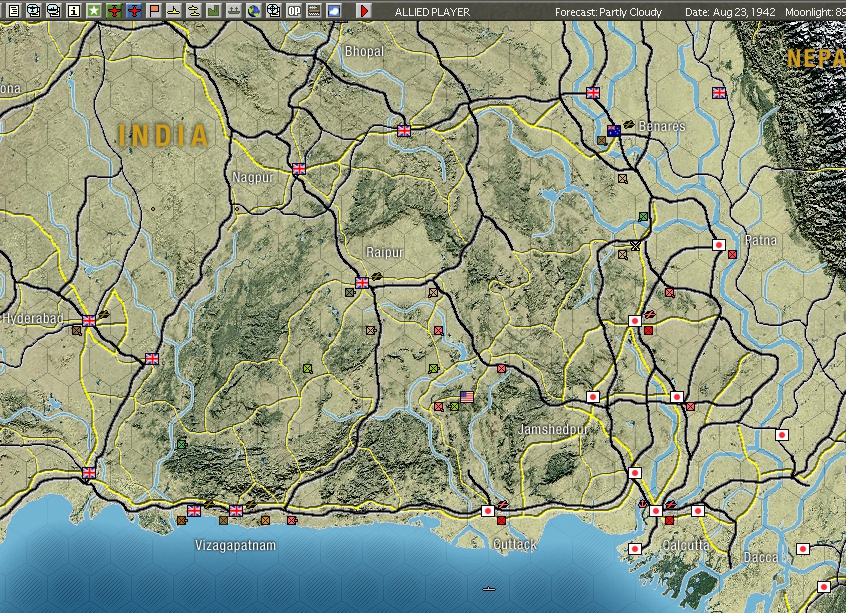Select the Union Jack unit below Raipur
This screenshot has height=613, width=846.
pos(360,283)
